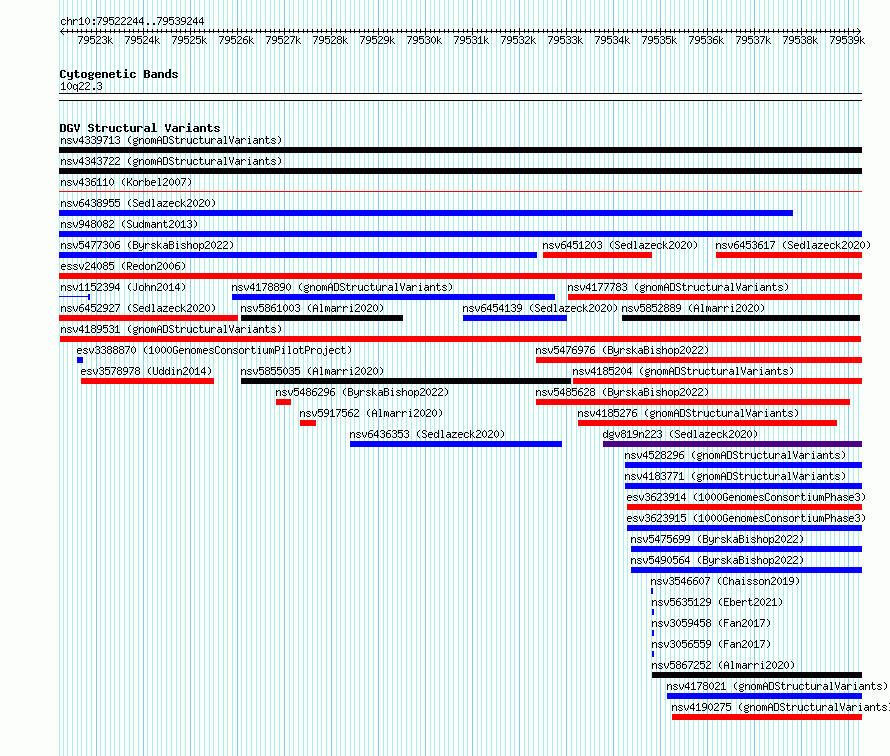Screen dimensions: 890x756
Task: Click the black bar under nsv5855035
Action: pyautogui.click(x=406, y=381)
